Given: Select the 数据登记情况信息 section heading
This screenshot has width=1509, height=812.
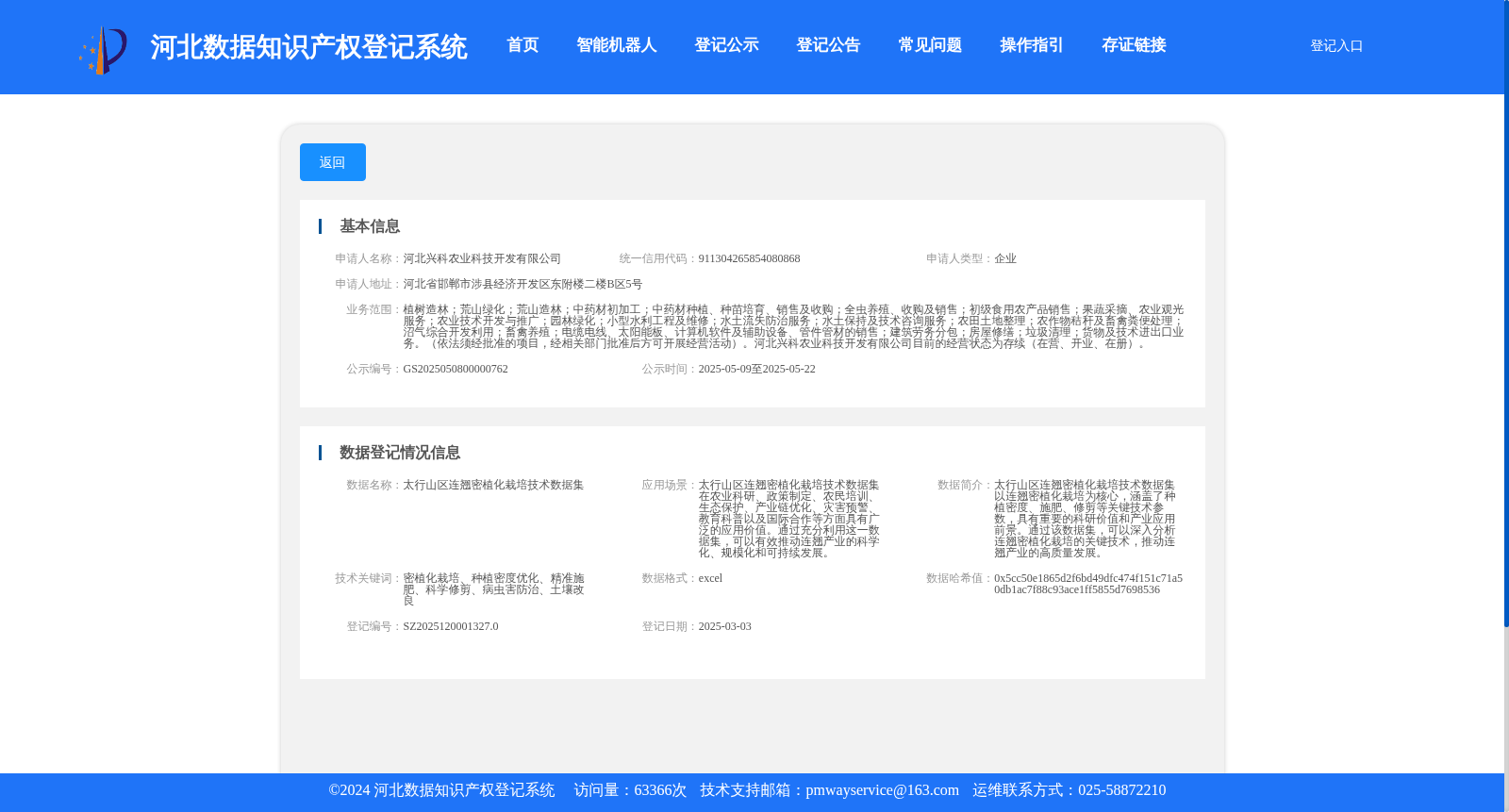Looking at the screenshot, I should pyautogui.click(x=400, y=453).
